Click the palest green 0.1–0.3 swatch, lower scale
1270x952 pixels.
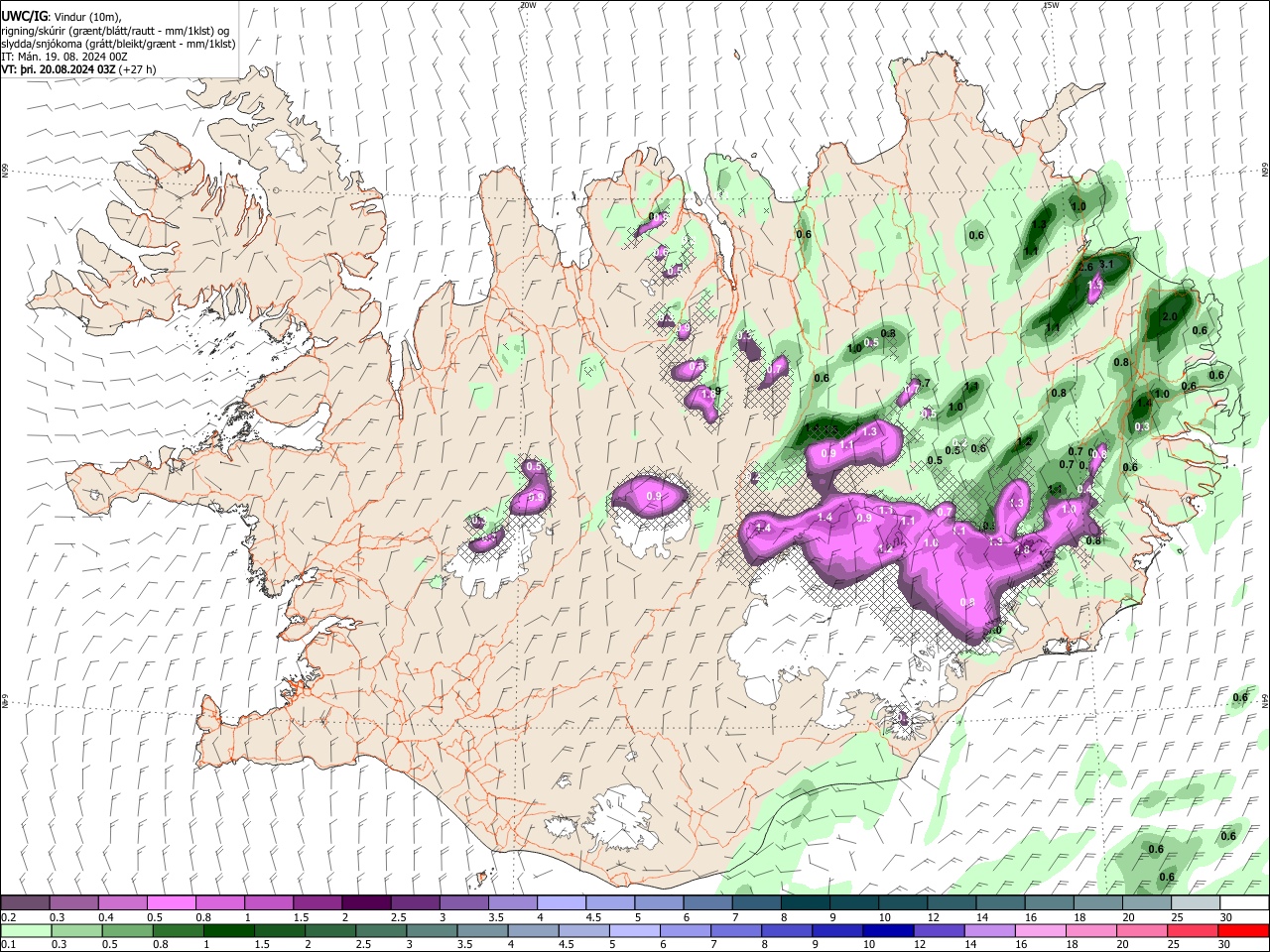click(x=26, y=931)
